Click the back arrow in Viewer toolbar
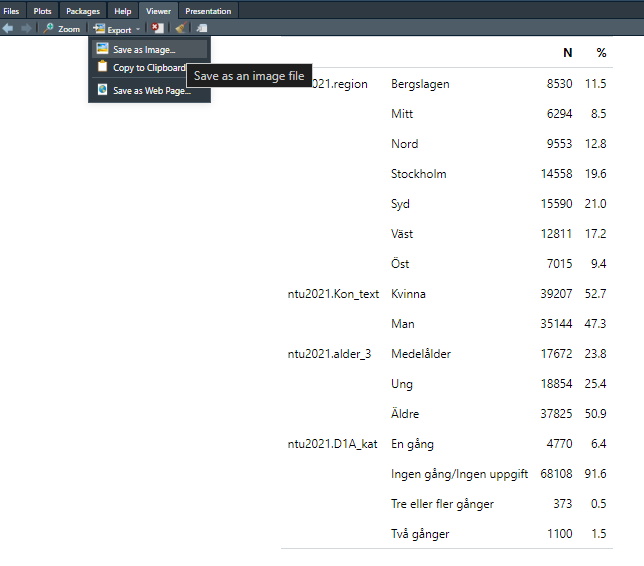Viewport: 644px width, 566px height. tap(8, 29)
